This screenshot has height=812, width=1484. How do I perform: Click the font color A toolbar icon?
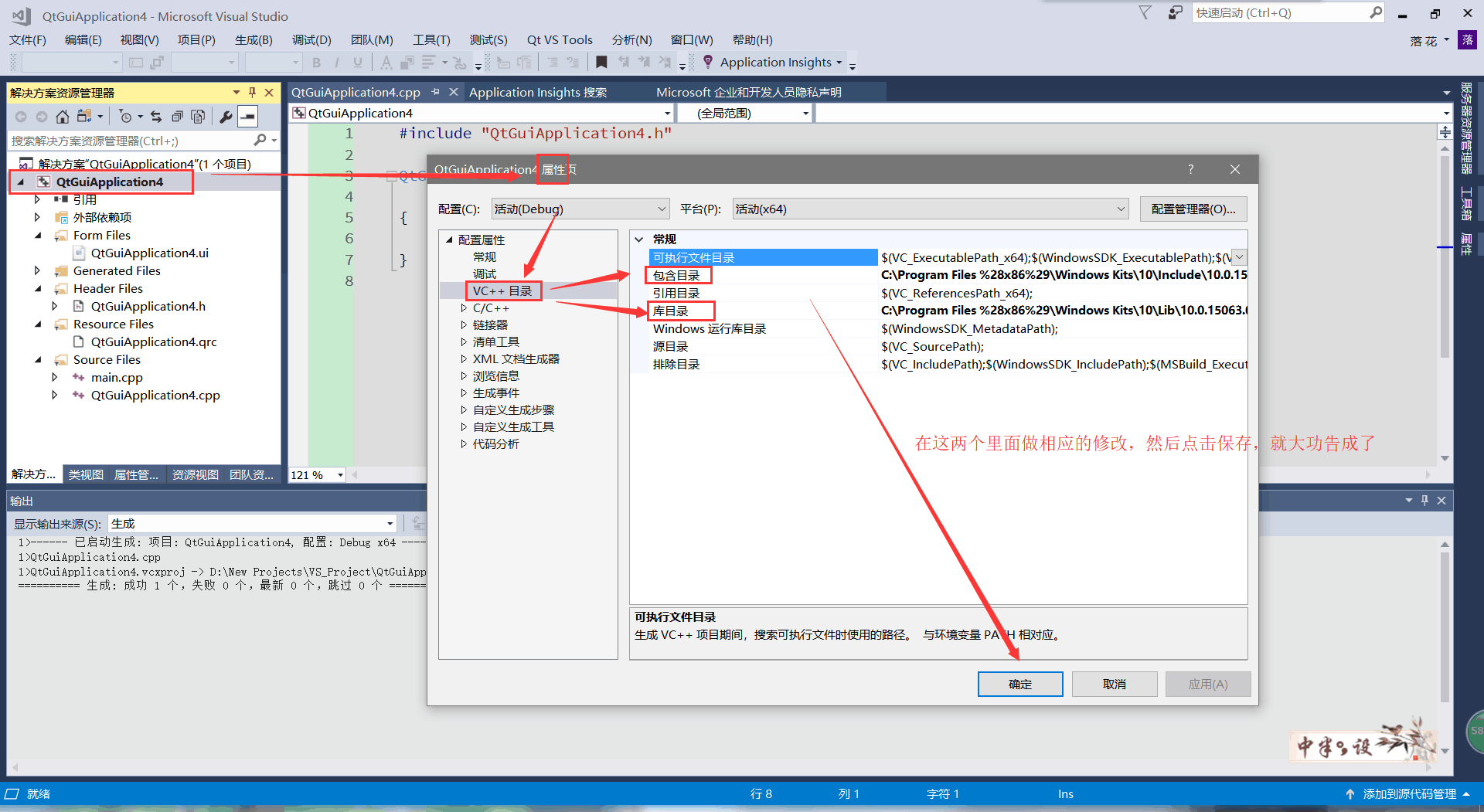386,63
